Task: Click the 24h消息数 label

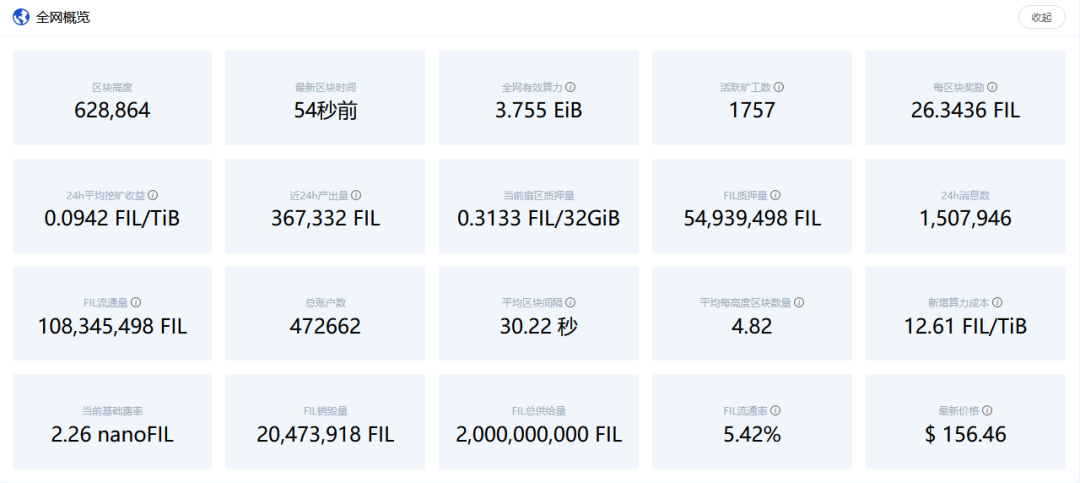Action: click(966, 196)
